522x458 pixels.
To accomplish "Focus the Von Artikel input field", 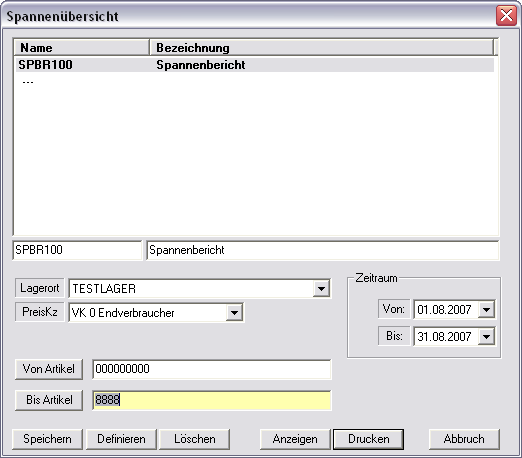I will pos(212,369).
